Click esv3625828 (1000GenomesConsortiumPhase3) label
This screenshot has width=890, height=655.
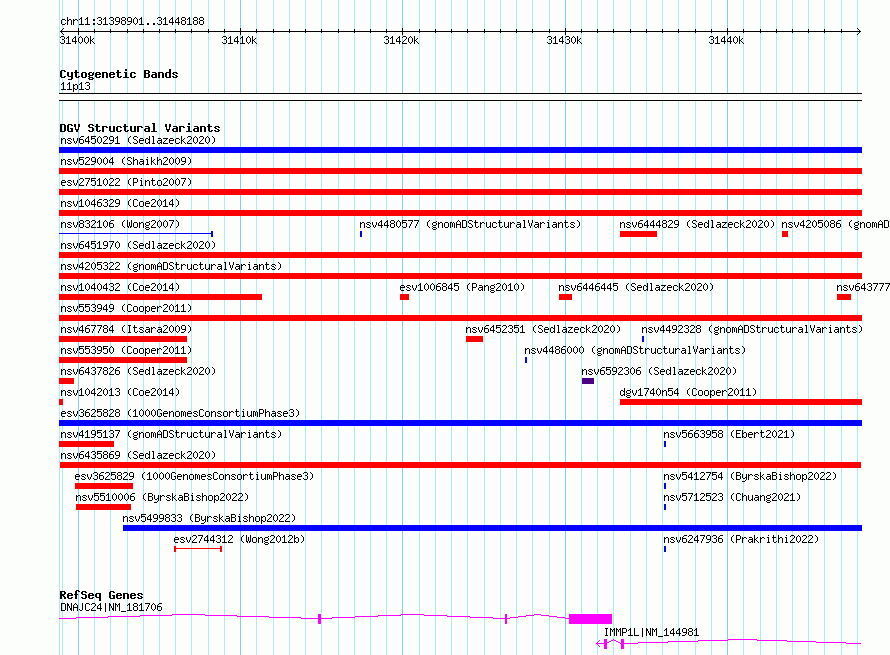coord(180,413)
